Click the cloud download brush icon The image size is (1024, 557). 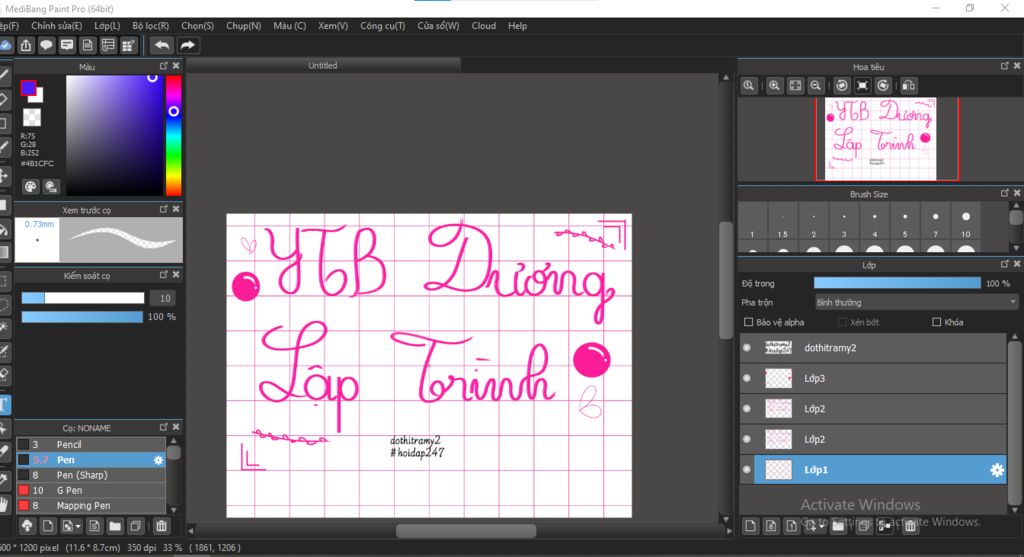click(x=27, y=526)
